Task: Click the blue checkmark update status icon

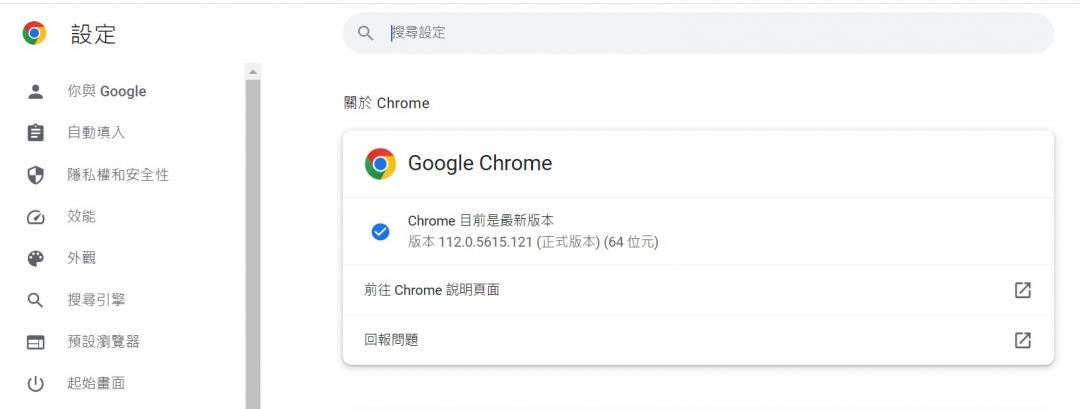Action: coord(380,231)
